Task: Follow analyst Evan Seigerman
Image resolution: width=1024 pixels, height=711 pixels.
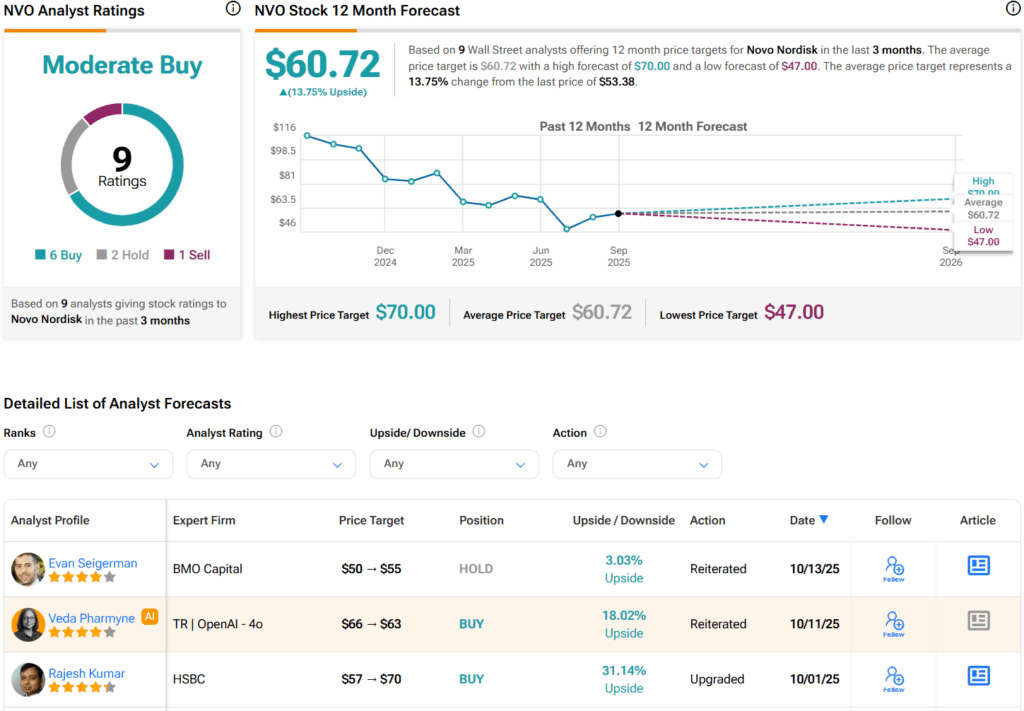Action: coord(894,568)
